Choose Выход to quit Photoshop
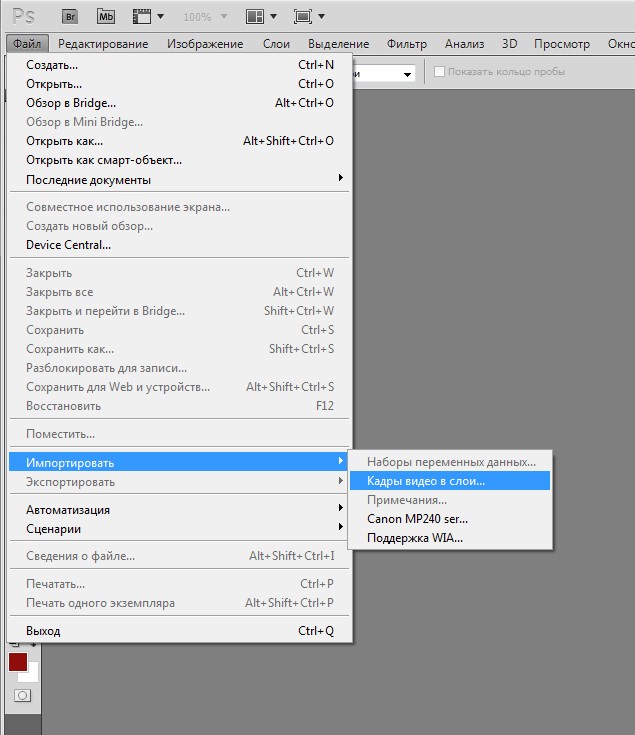Viewport: 635px width, 735px height. pyautogui.click(x=180, y=631)
